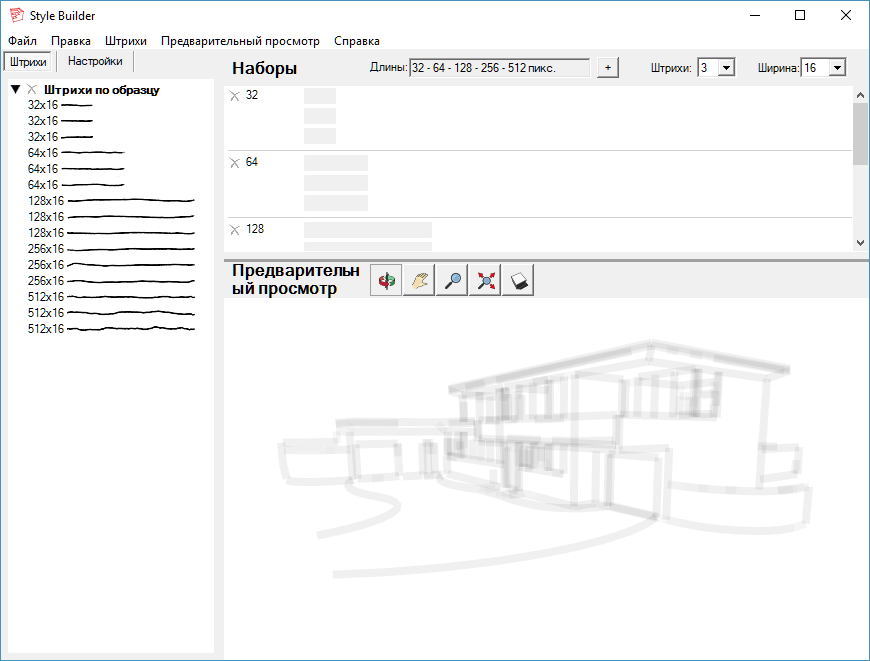Remove the 64 stroke set with X
Screen dimensions: 870x661
pyautogui.click(x=235, y=163)
